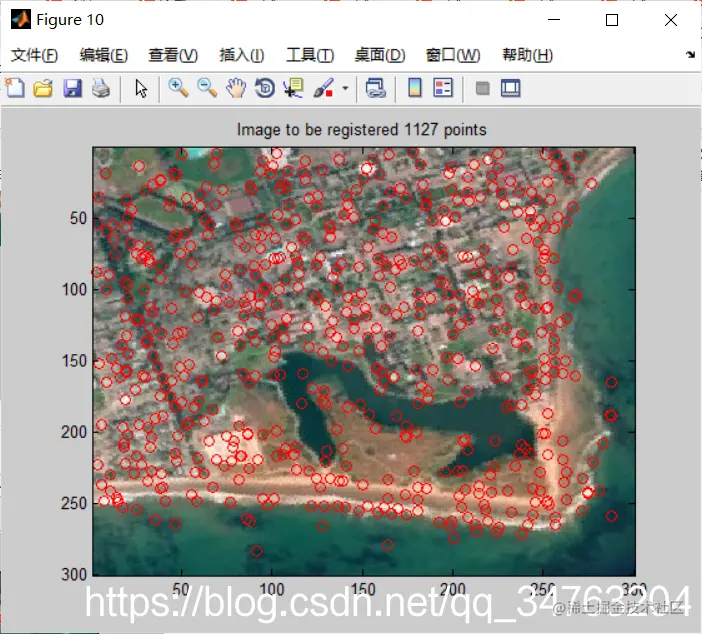Print the figure with the printer icon

coord(101,88)
